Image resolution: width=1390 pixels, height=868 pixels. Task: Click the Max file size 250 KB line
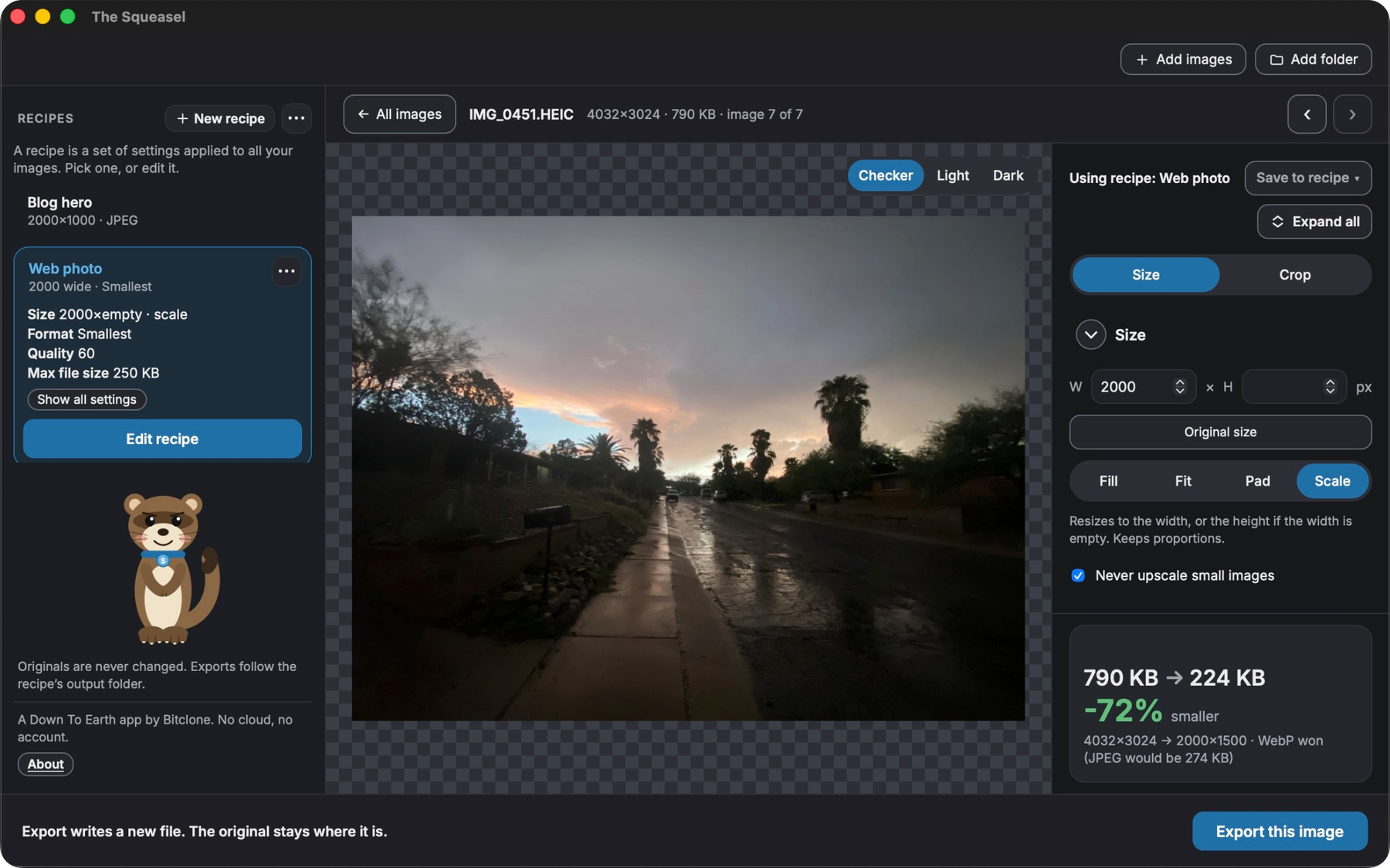coord(93,373)
